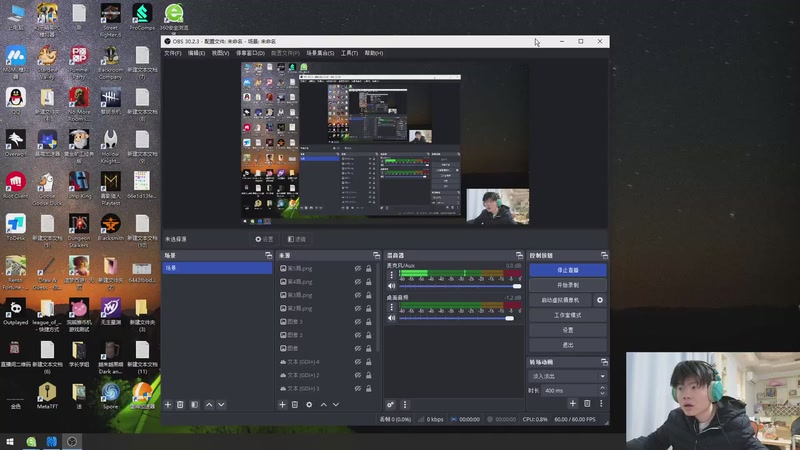Open 场景集合(S) menu
Screen dimensions: 800x450
320,53
